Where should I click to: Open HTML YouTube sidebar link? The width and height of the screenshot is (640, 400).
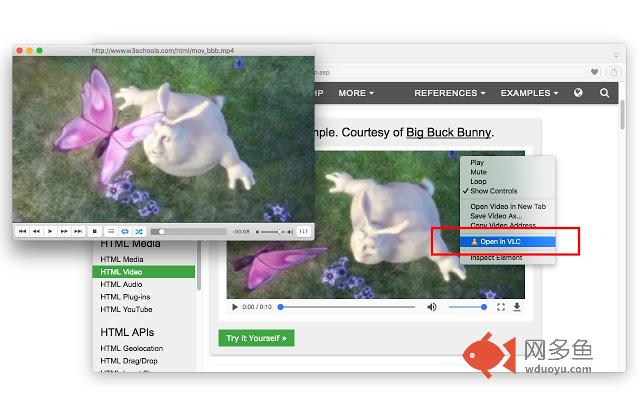[126, 309]
